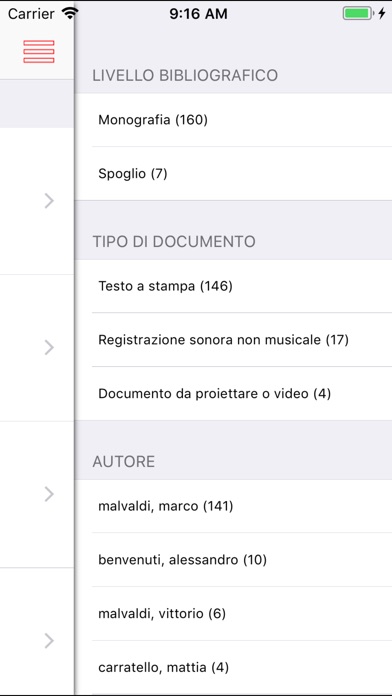Screen dimensions: 392x696
Task: Tap the 9:16 AM status bar clock
Action: click(x=198, y=14)
